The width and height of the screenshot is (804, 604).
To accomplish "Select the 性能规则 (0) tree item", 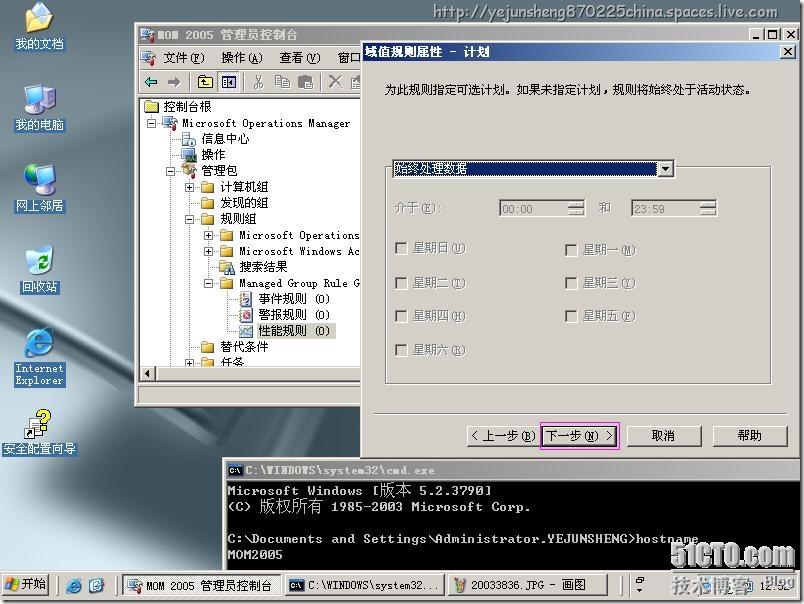I will click(294, 331).
